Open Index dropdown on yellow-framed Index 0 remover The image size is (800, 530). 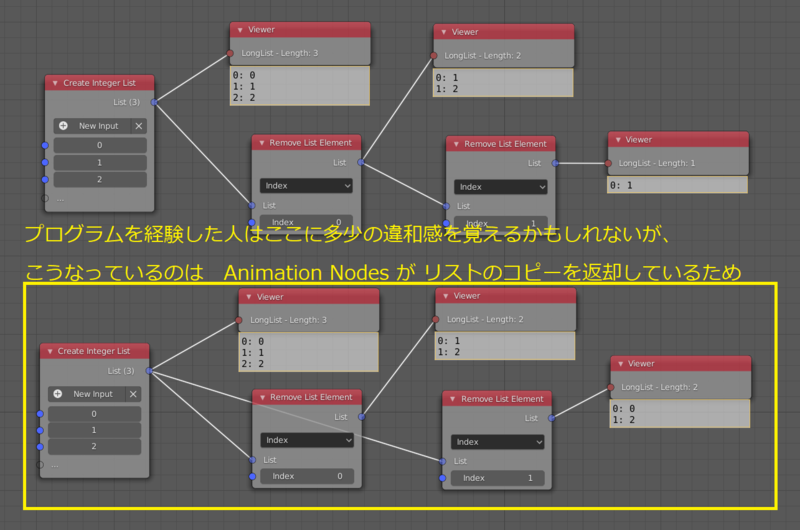[307, 440]
